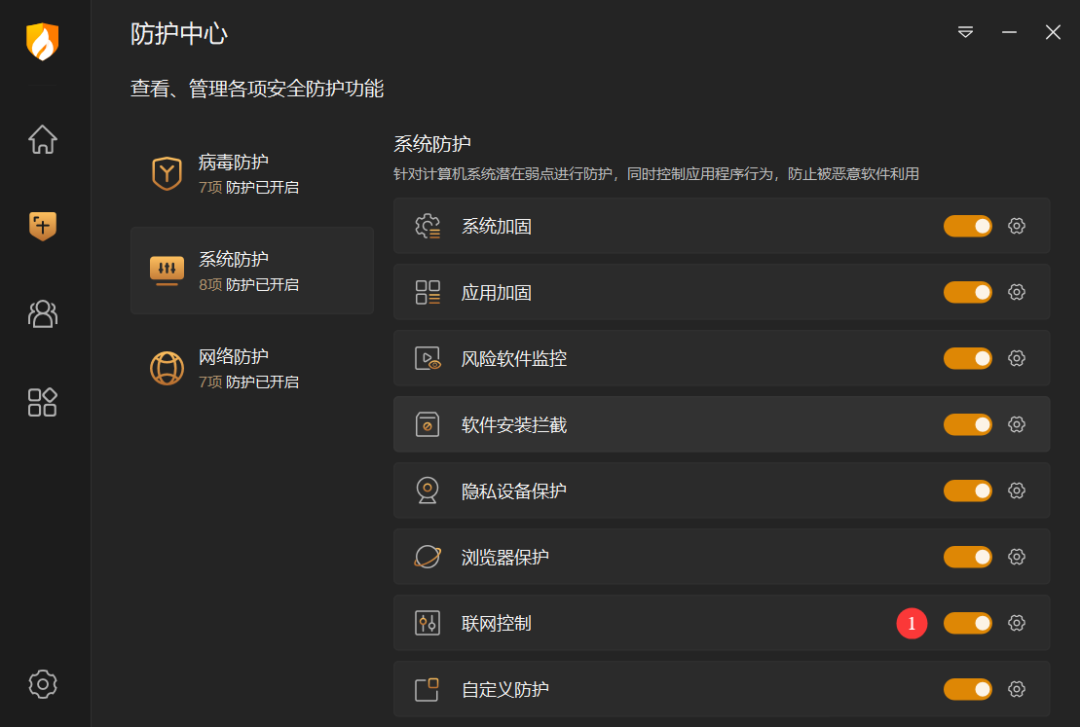The height and width of the screenshot is (727, 1080).
Task: Toggle off 应用加固 switch
Action: [968, 292]
